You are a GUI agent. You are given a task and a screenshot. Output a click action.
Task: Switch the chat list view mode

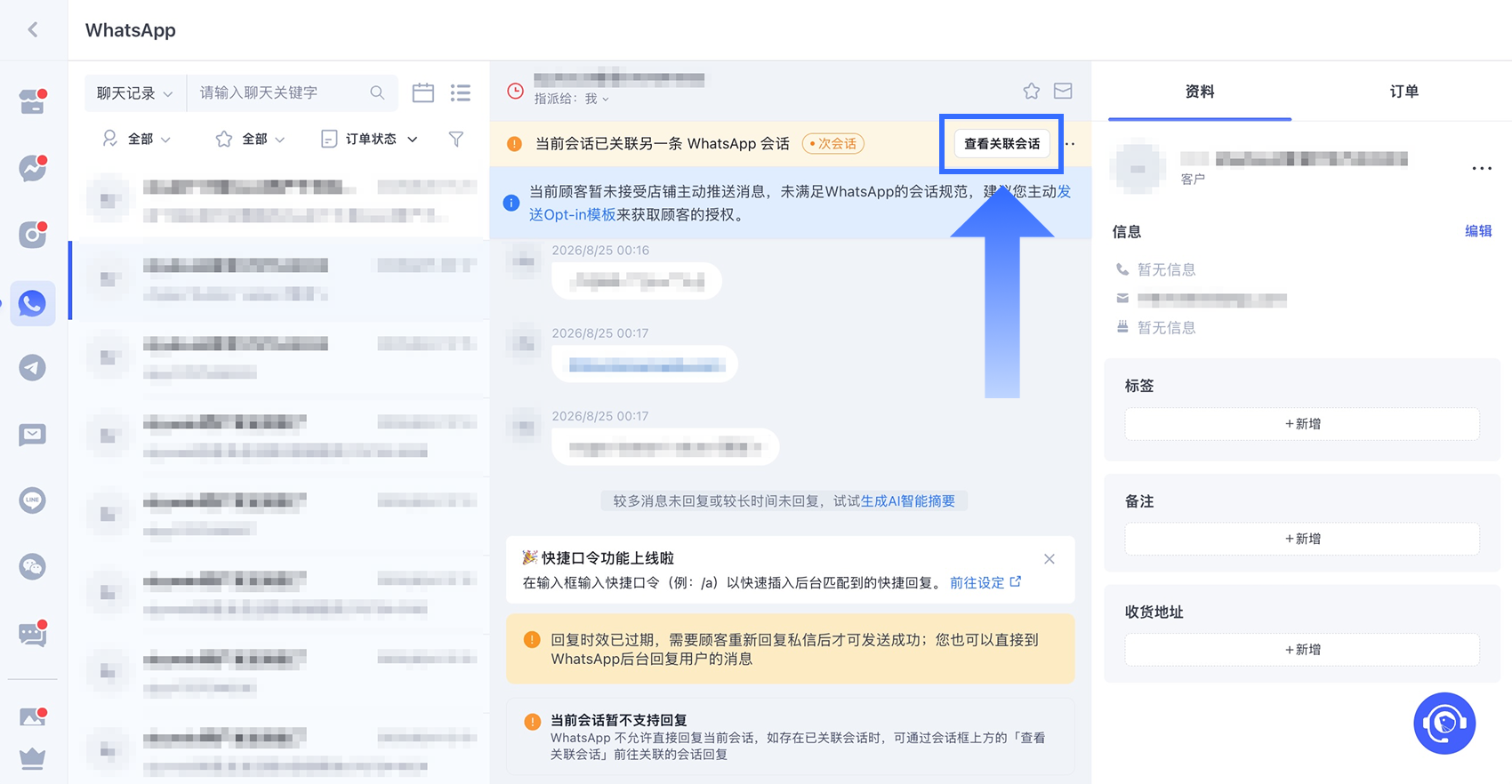click(x=461, y=92)
